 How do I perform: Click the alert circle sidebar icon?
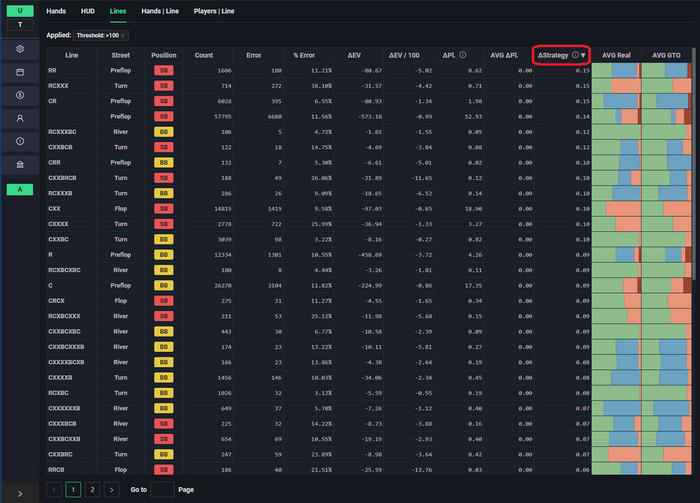click(x=20, y=141)
